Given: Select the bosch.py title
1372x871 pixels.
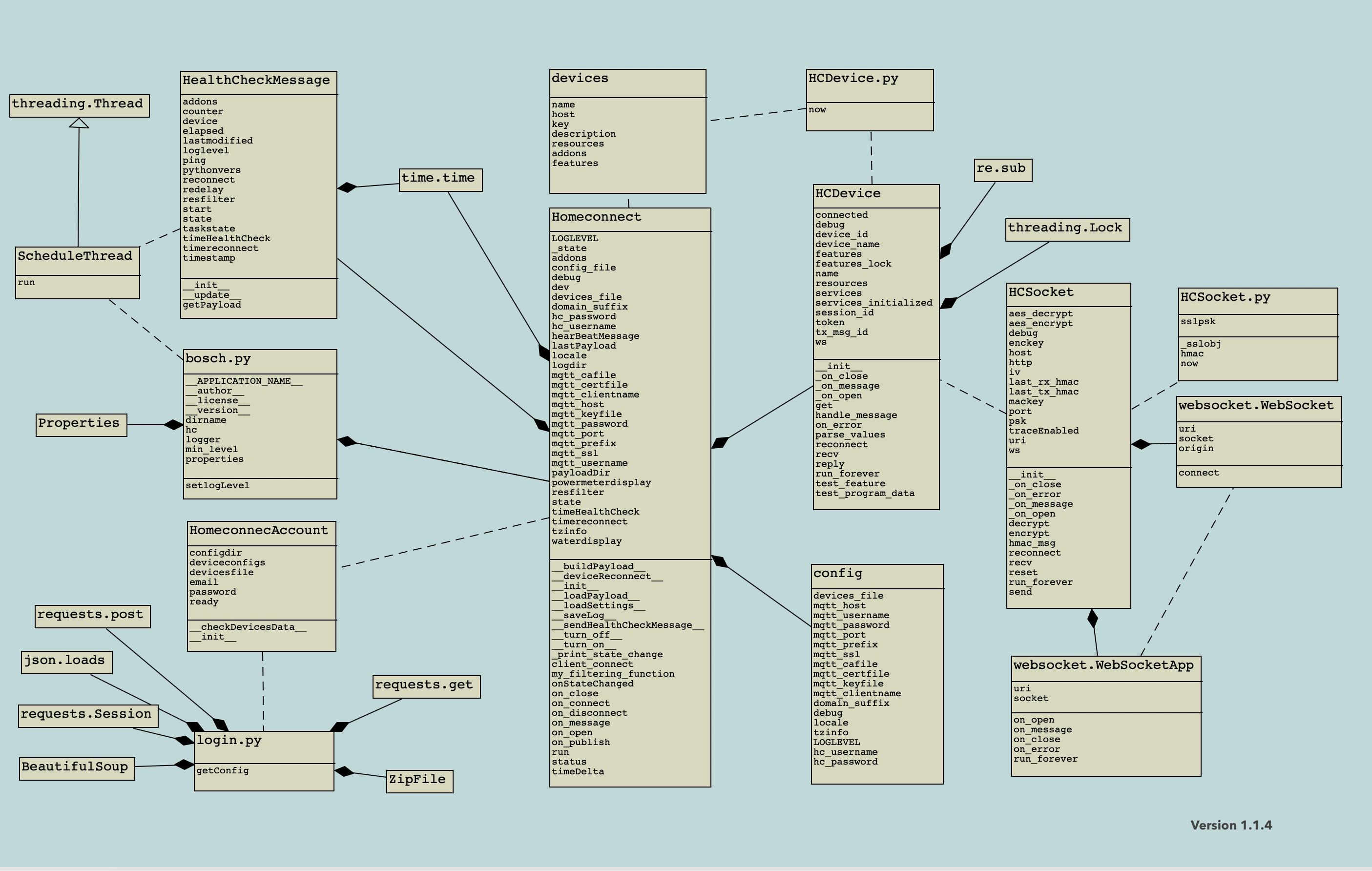Looking at the screenshot, I should pyautogui.click(x=218, y=358).
